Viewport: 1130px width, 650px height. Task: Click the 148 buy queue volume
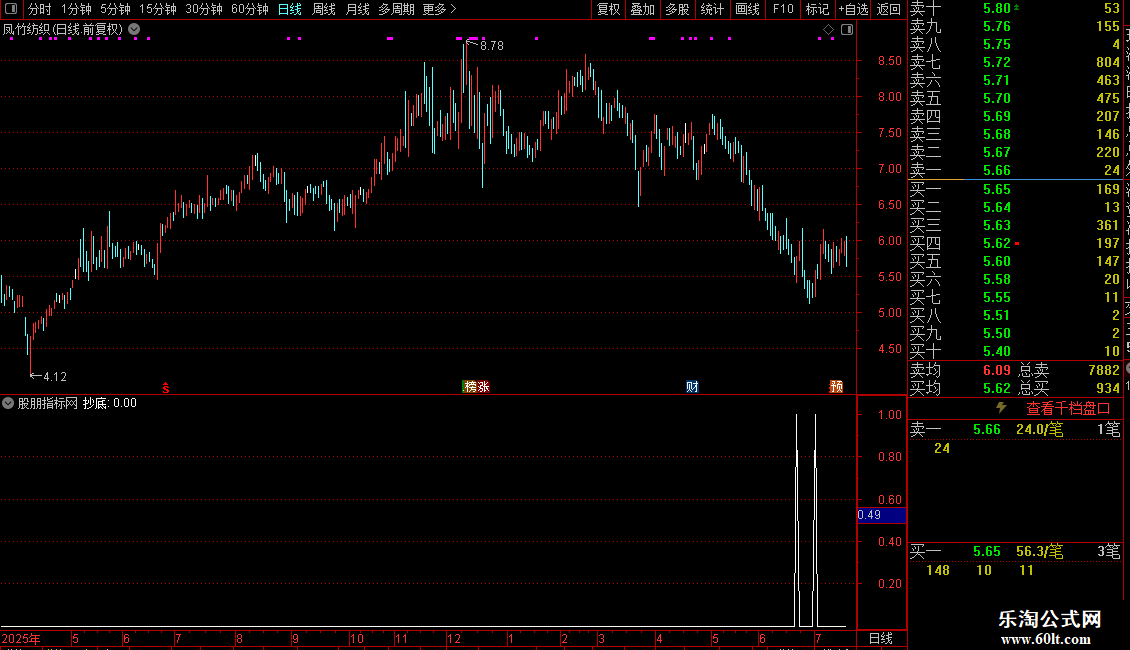point(938,570)
